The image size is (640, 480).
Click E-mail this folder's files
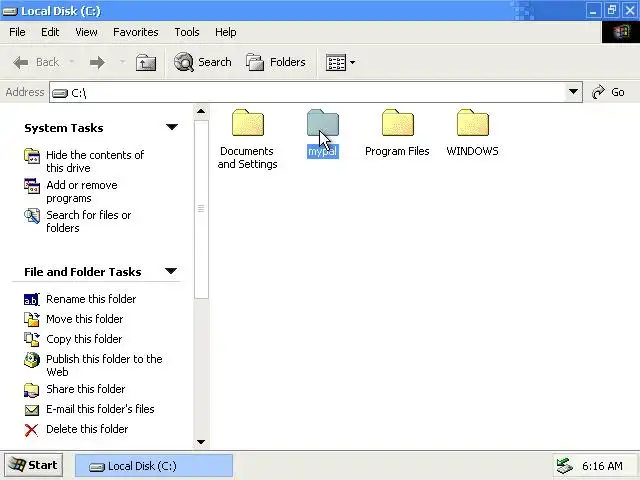click(x=100, y=409)
